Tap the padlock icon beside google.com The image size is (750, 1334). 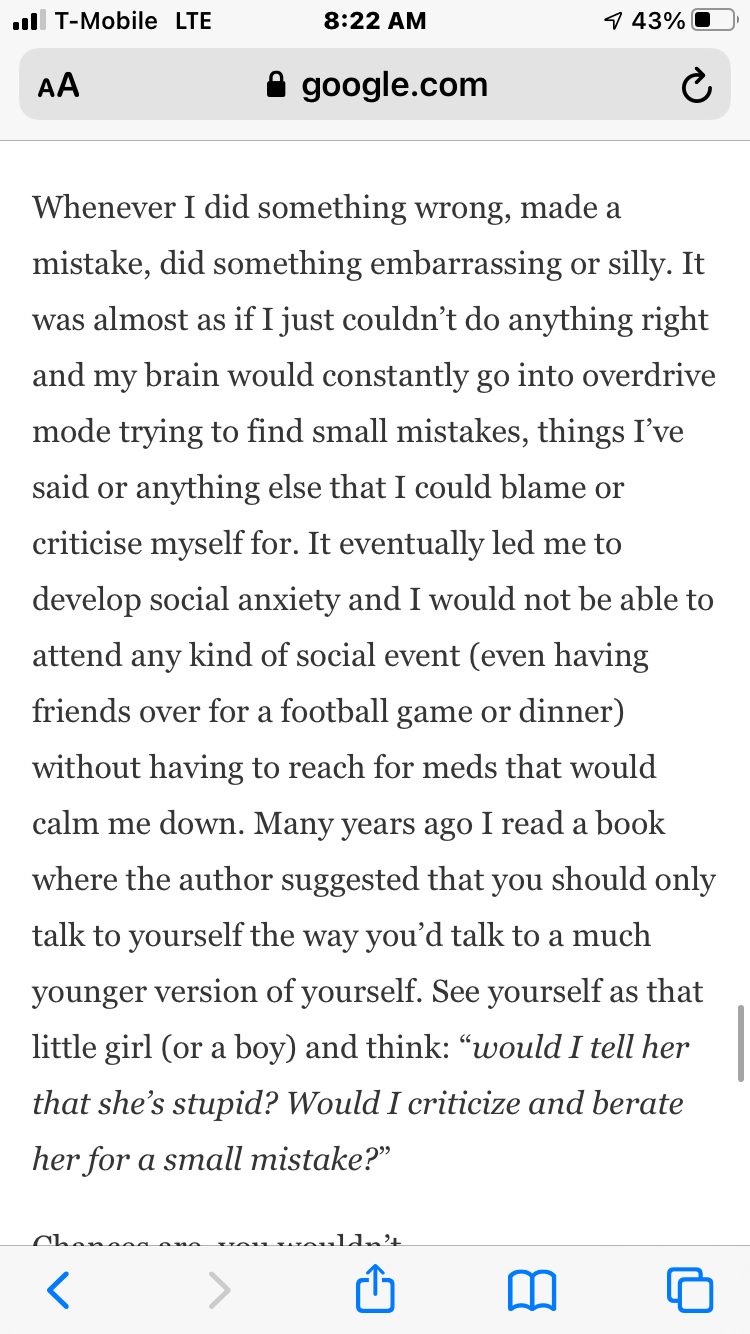tap(277, 86)
